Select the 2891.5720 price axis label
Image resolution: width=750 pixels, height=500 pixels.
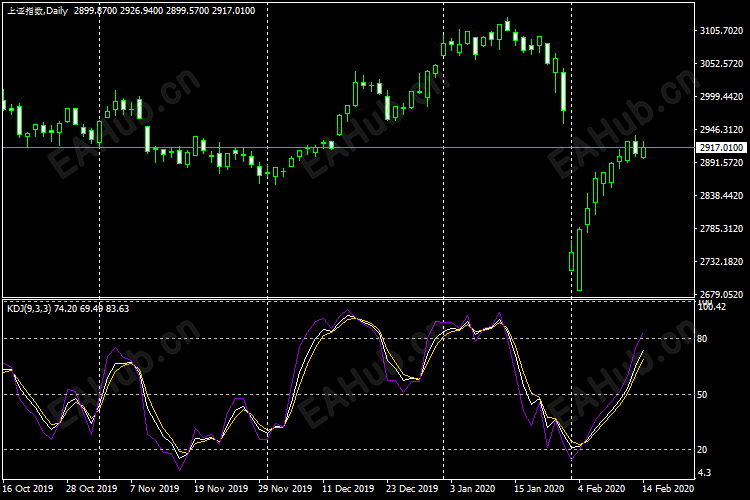(721, 163)
